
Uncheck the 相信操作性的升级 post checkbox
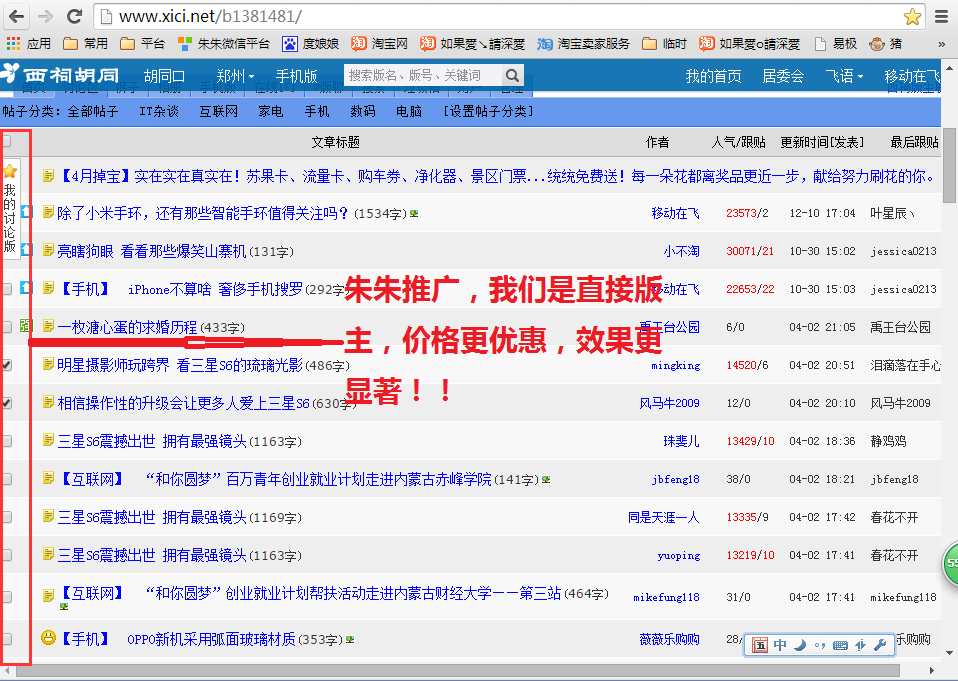pos(6,403)
